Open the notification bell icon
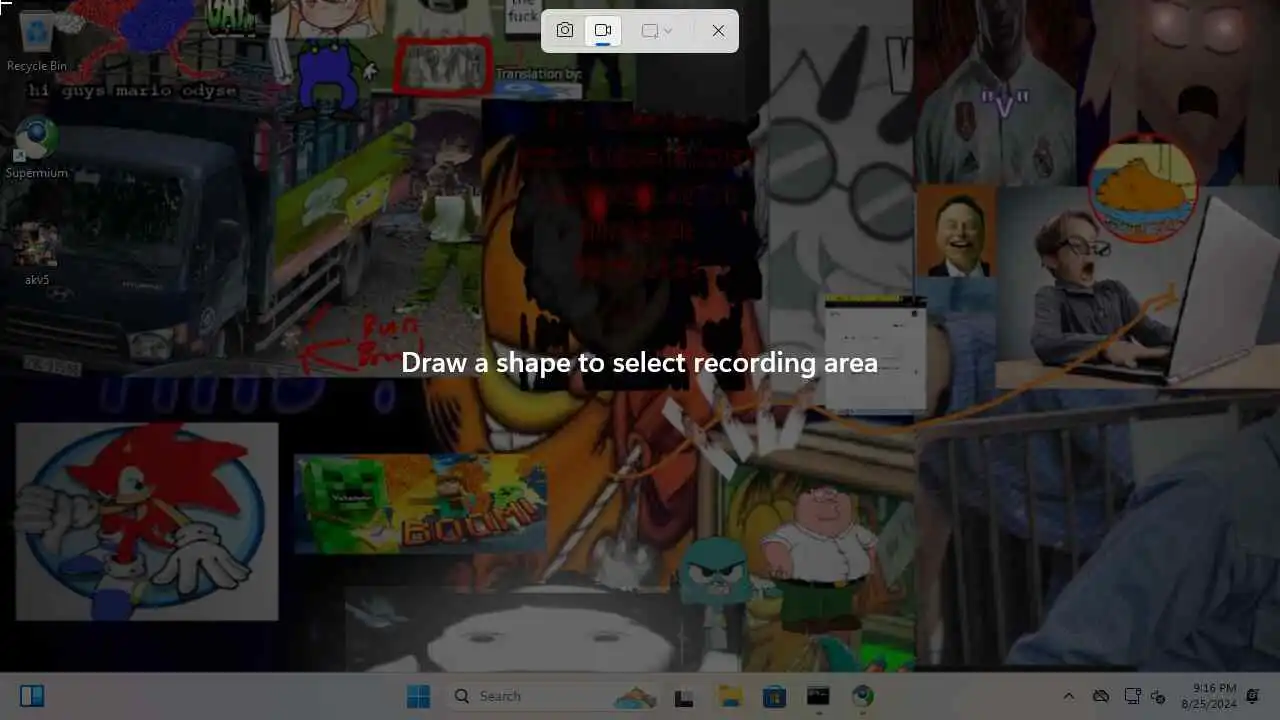Screen dimensions: 1280x720 click(1252, 696)
